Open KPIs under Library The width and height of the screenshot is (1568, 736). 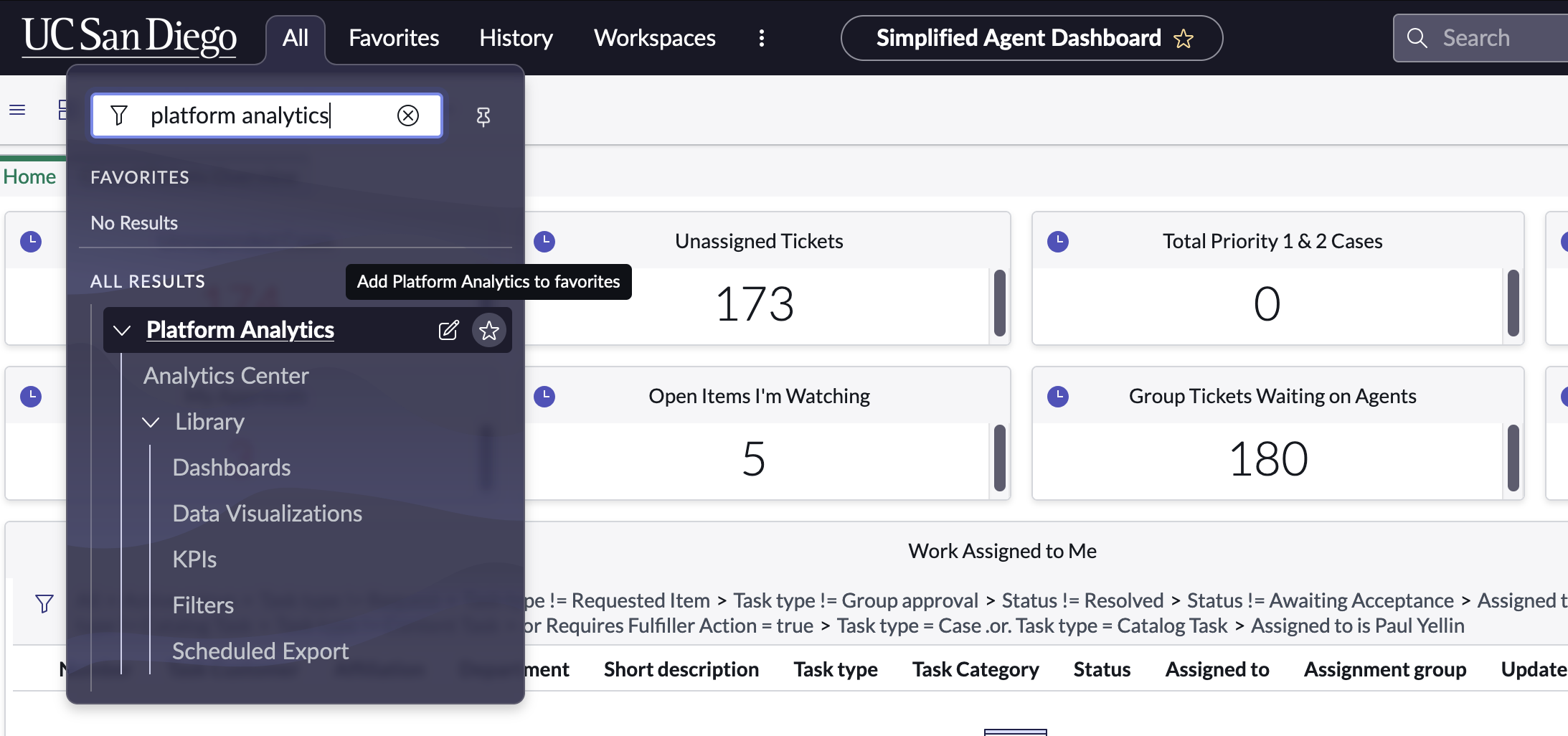point(194,560)
